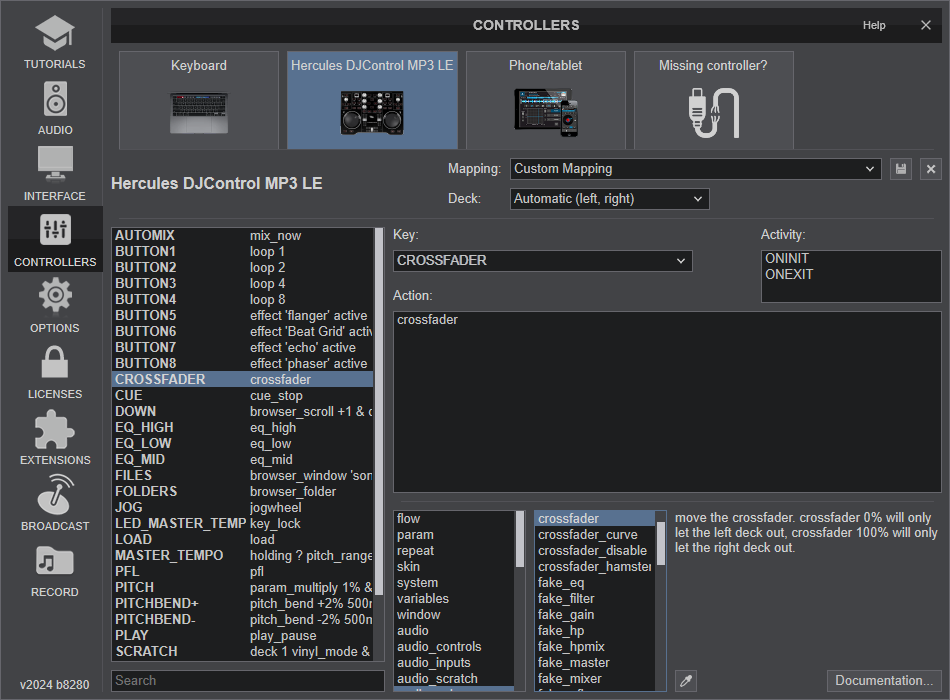The height and width of the screenshot is (700, 950).
Task: Select the BUTTON1 mapping row
Action: click(243, 252)
